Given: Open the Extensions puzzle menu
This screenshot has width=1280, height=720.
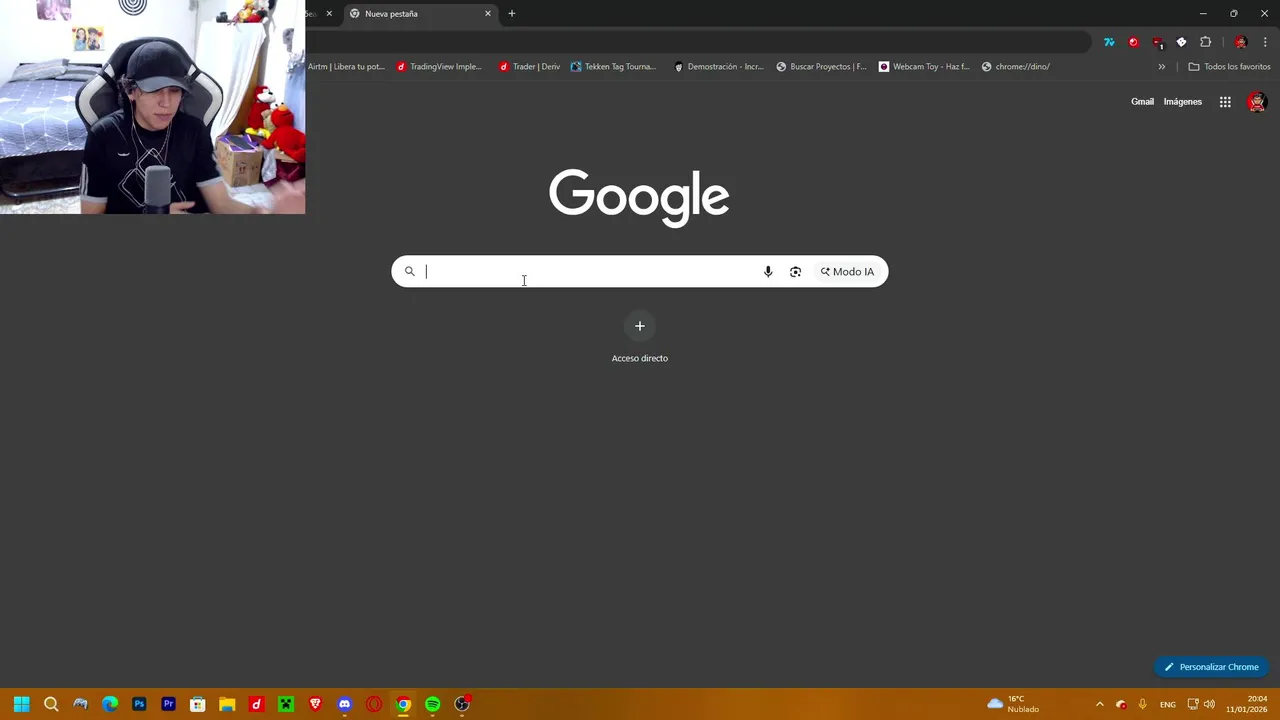Looking at the screenshot, I should [1205, 42].
